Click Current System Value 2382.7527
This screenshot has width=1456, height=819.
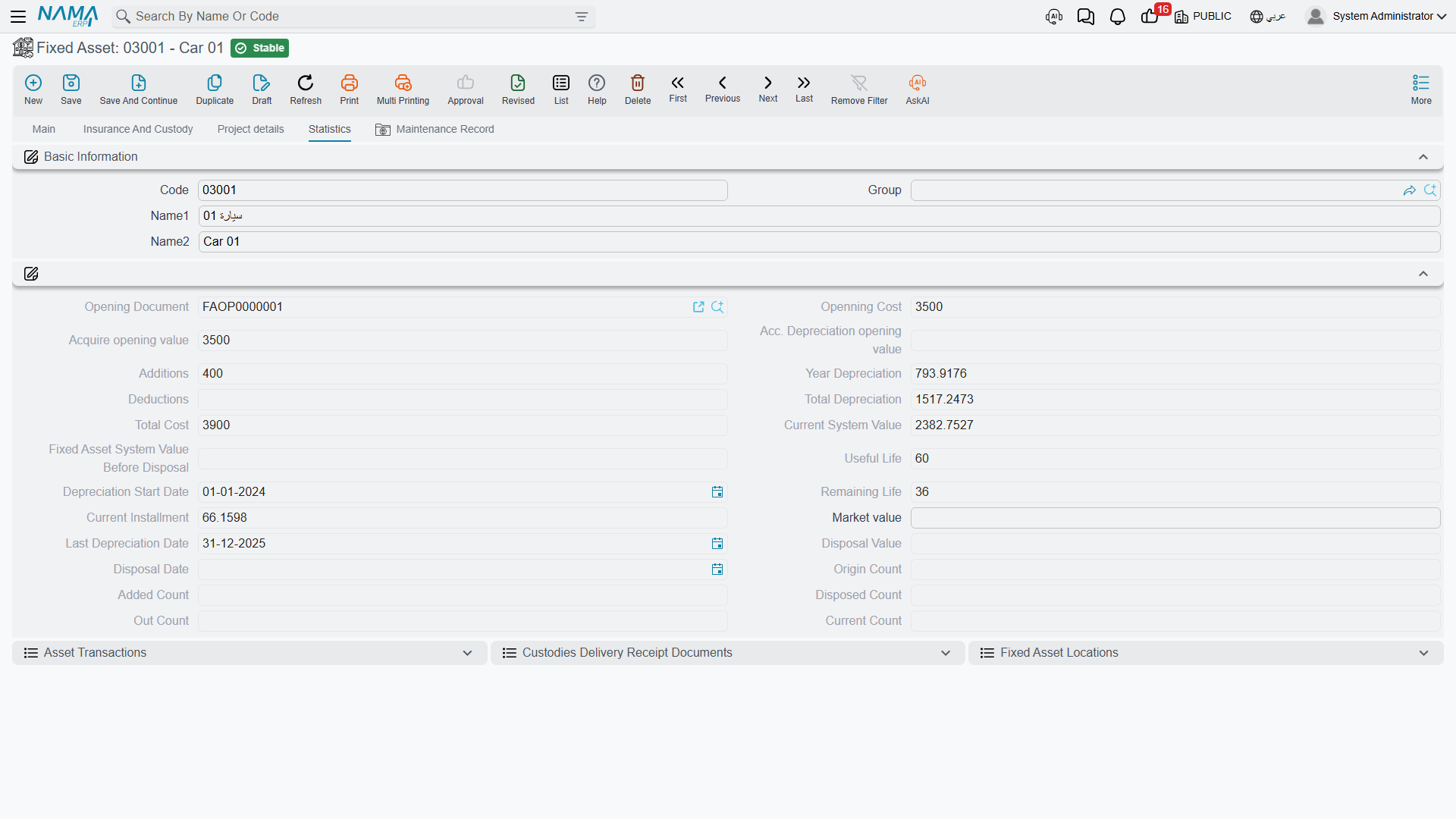point(1175,425)
